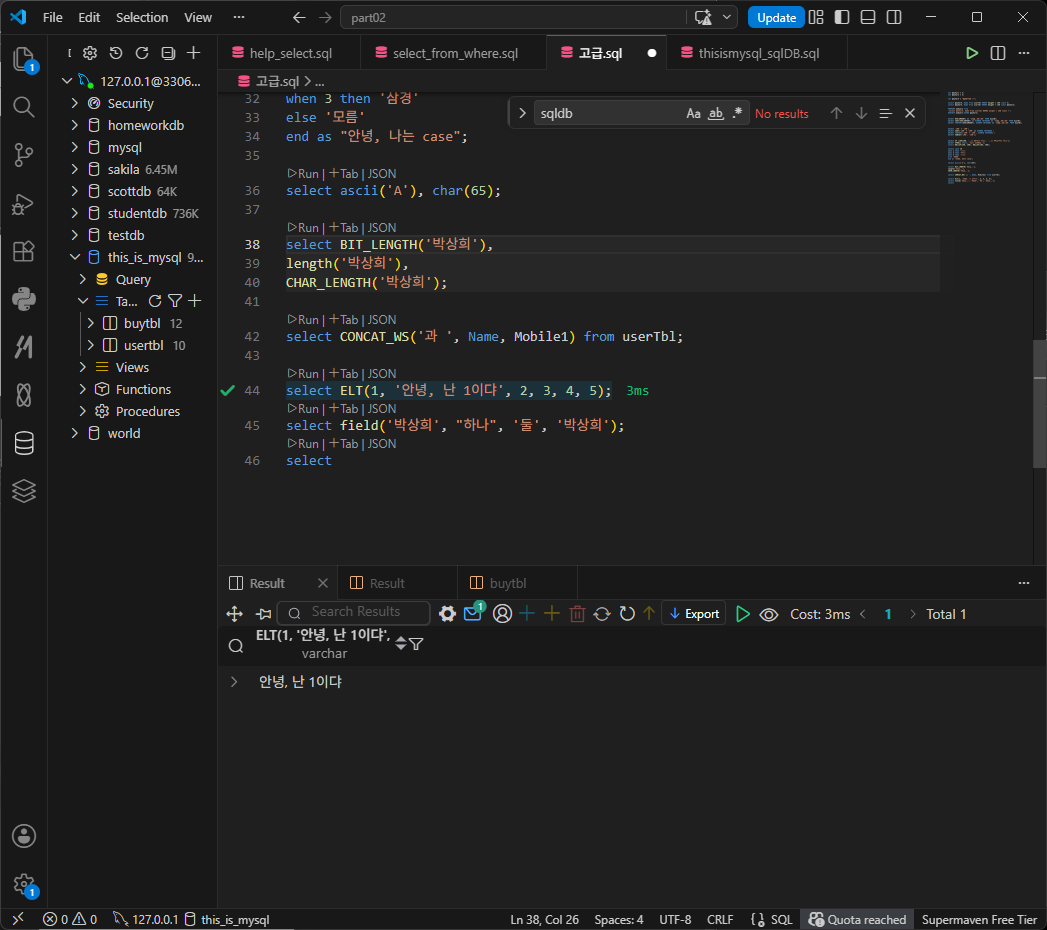This screenshot has width=1047, height=930.
Task: Open the Database explorer view
Action: pos(24,443)
